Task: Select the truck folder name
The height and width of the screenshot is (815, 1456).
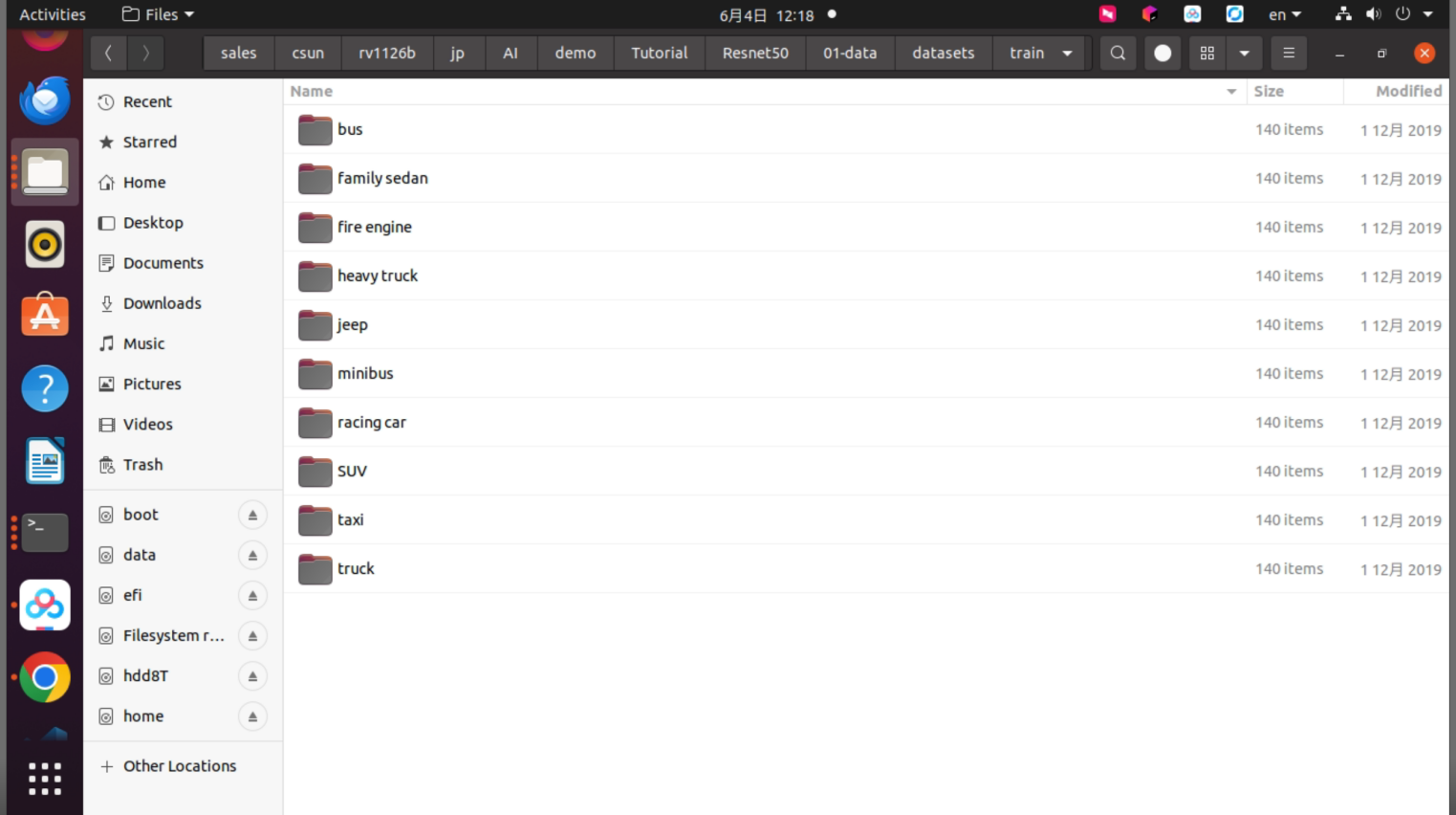Action: (x=356, y=569)
